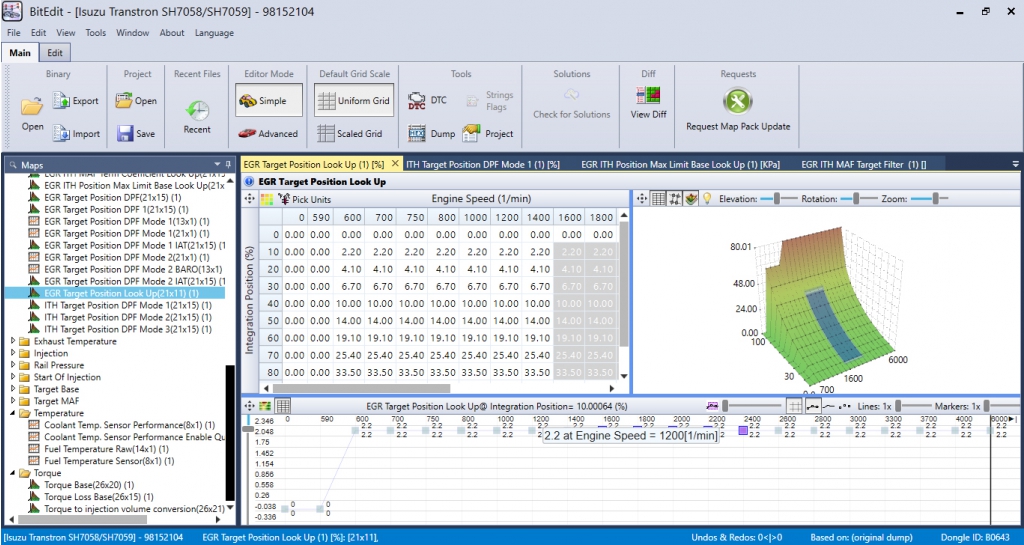Open a project with the Project Open icon
1024x545 pixels.
123,101
